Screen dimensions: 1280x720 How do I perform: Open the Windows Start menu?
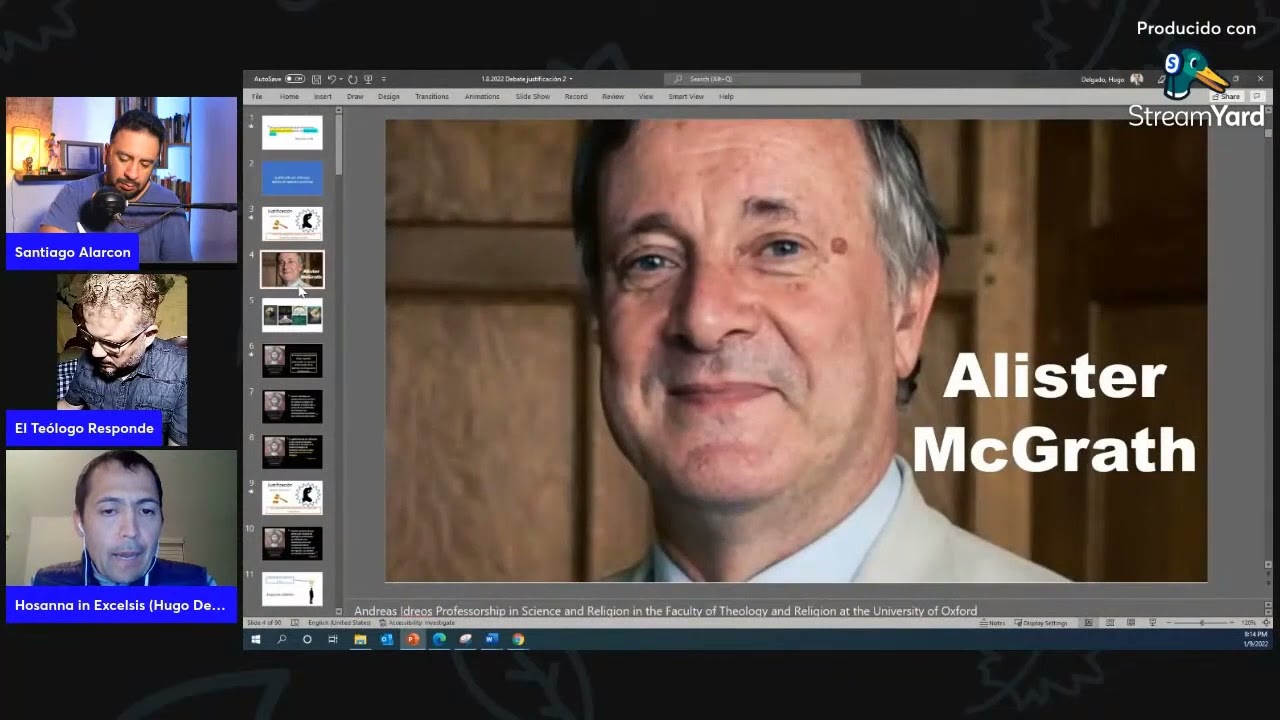click(x=255, y=639)
